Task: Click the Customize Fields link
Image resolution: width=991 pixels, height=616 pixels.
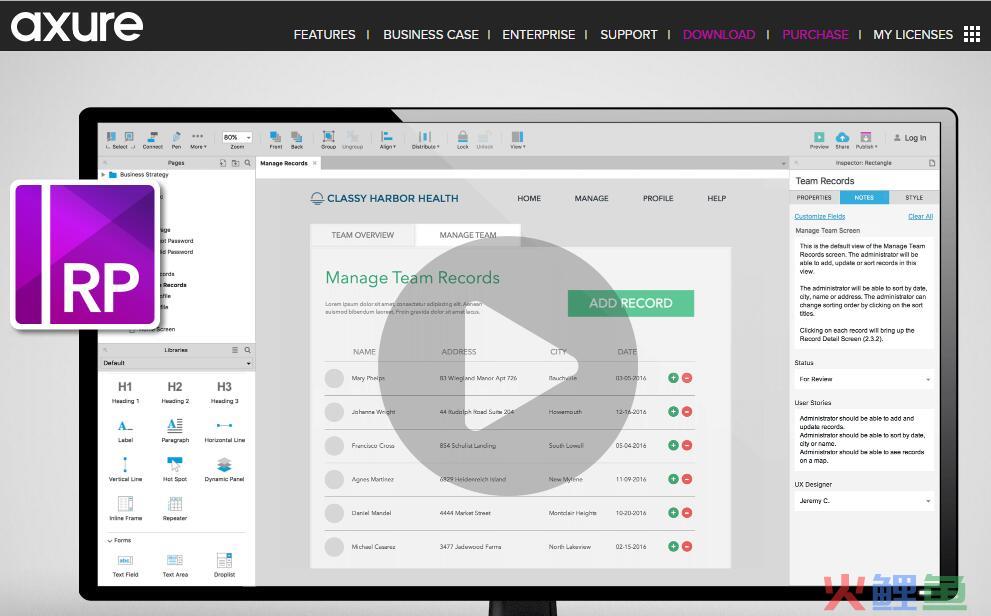Action: point(820,216)
